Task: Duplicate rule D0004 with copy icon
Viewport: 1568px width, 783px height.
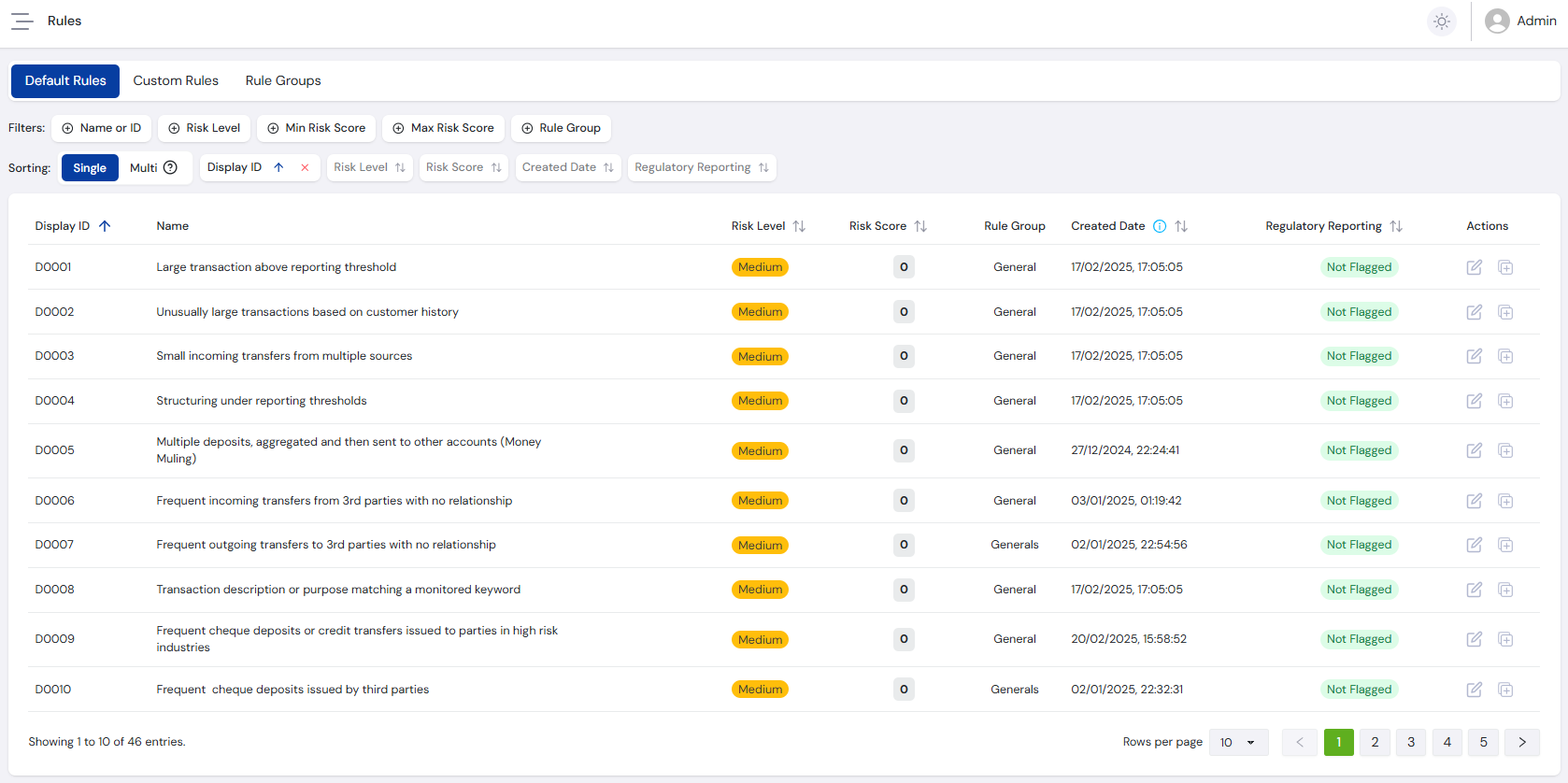Action: point(1505,401)
